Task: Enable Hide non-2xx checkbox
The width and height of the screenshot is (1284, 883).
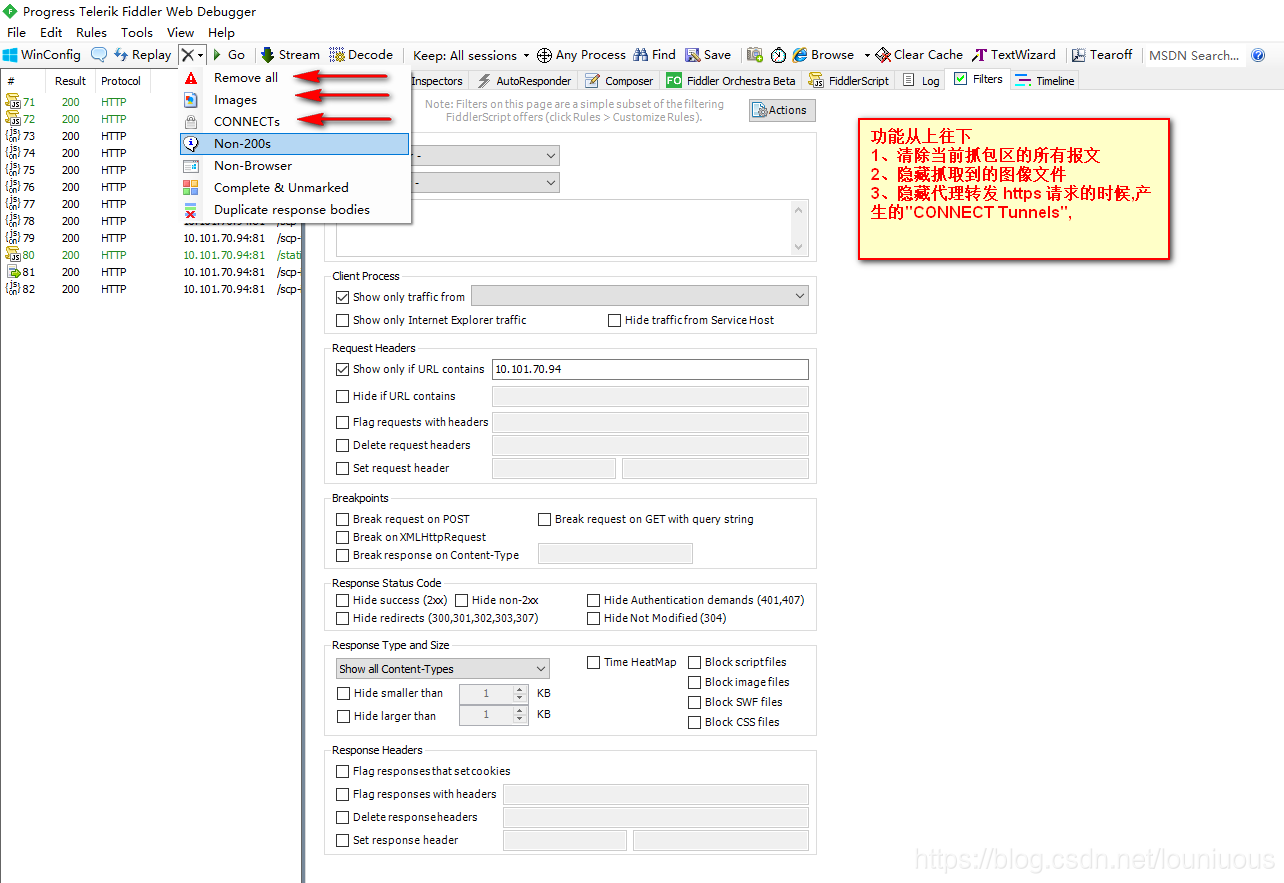Action: tap(462, 600)
